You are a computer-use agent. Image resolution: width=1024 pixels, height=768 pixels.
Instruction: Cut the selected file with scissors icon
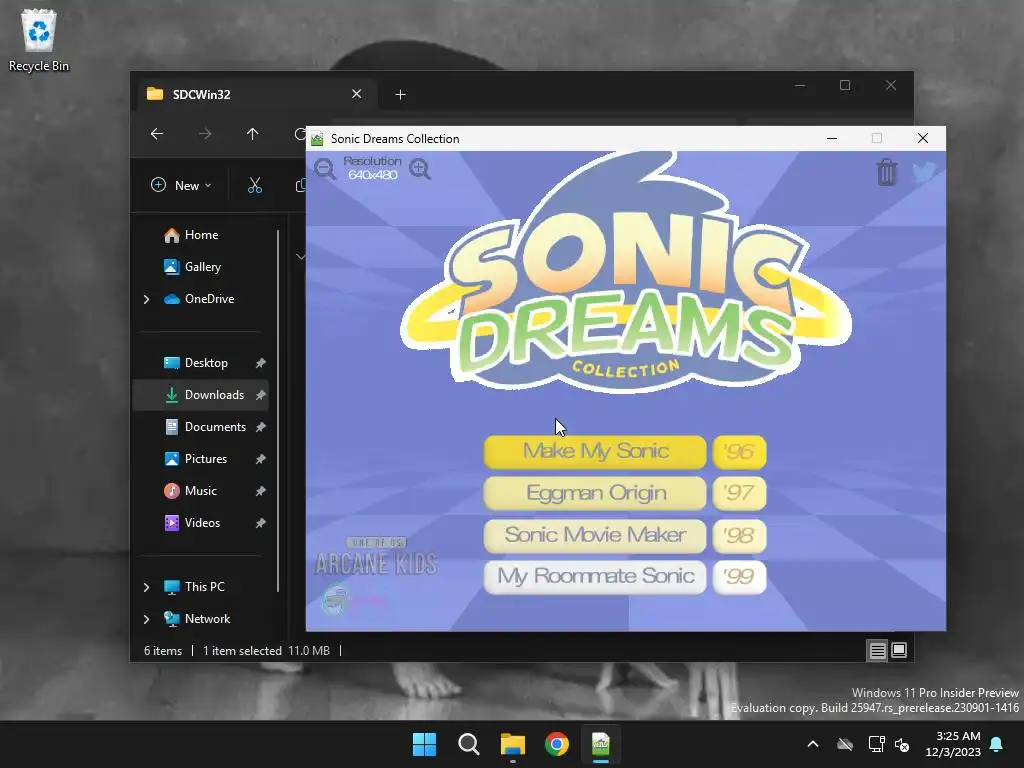[255, 185]
